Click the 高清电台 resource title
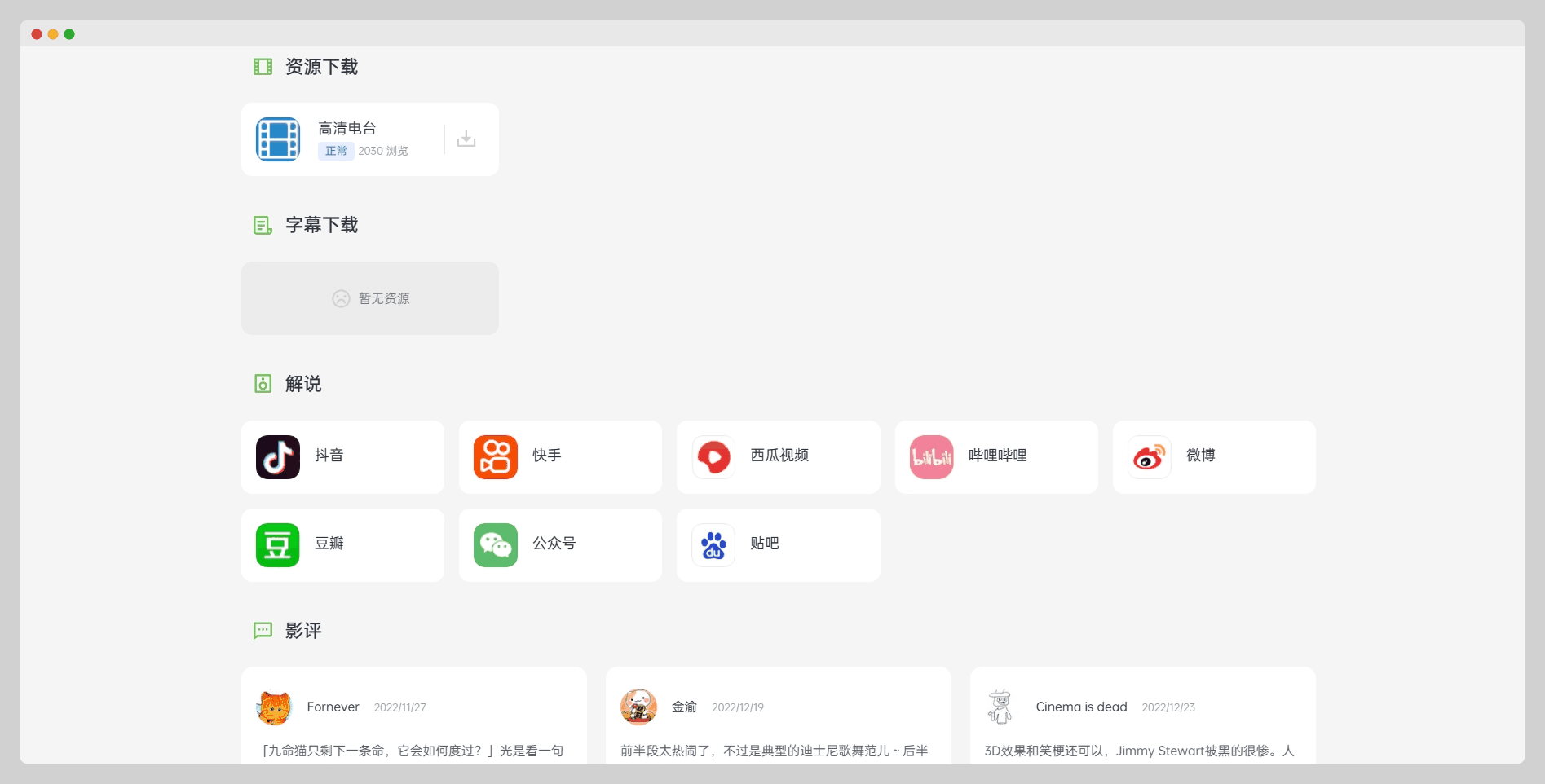Viewport: 1545px width, 784px height. (347, 129)
